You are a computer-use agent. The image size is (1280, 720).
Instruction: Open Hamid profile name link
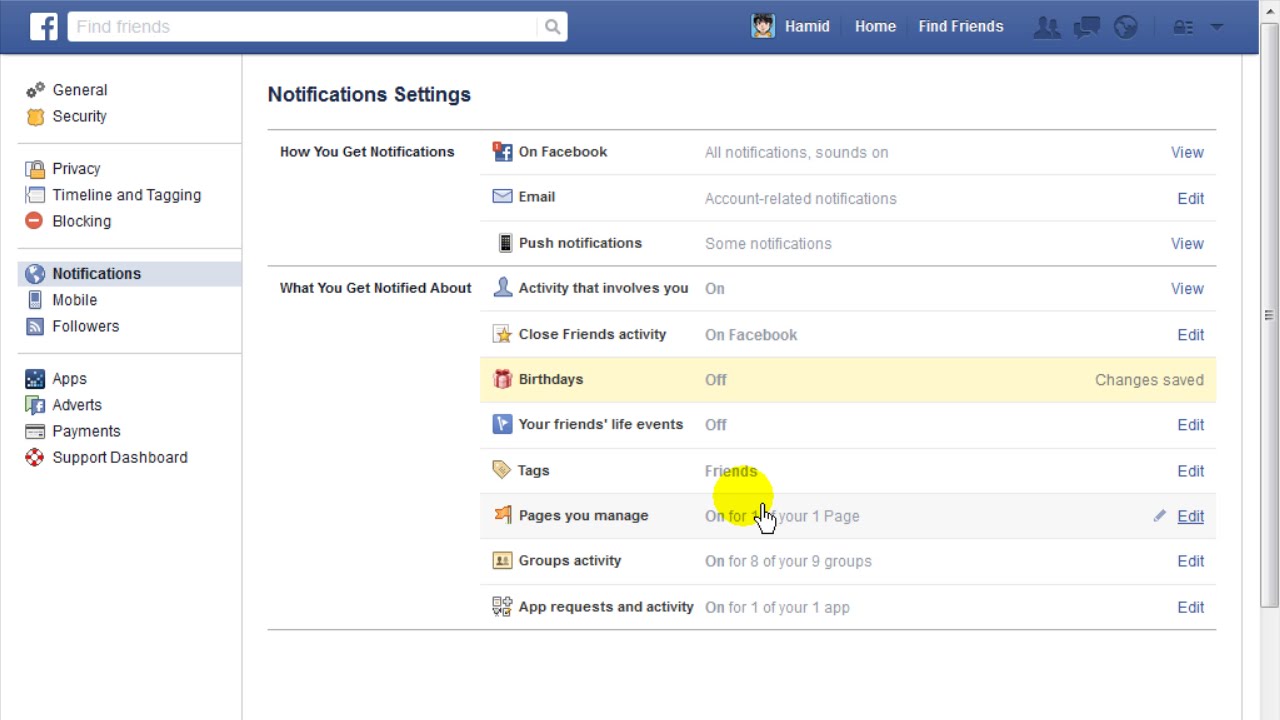coord(807,27)
